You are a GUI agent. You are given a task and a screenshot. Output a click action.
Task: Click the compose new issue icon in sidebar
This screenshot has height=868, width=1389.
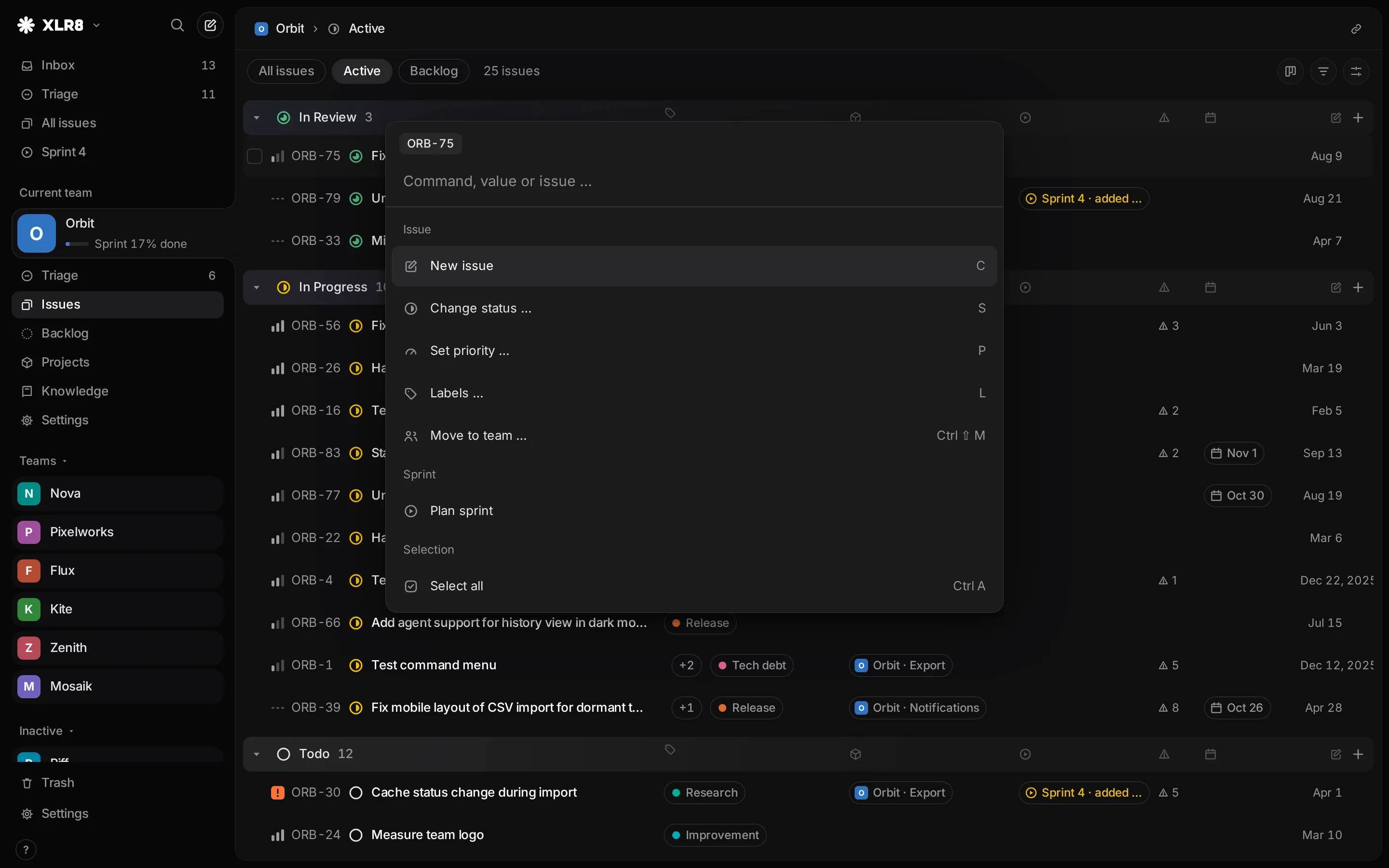tap(210, 25)
